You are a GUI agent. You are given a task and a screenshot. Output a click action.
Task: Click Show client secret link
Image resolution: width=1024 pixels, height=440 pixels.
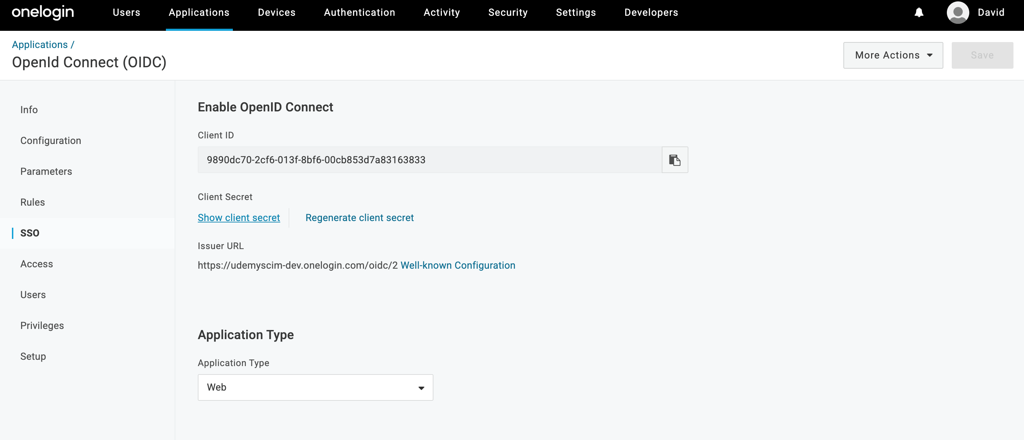239,218
